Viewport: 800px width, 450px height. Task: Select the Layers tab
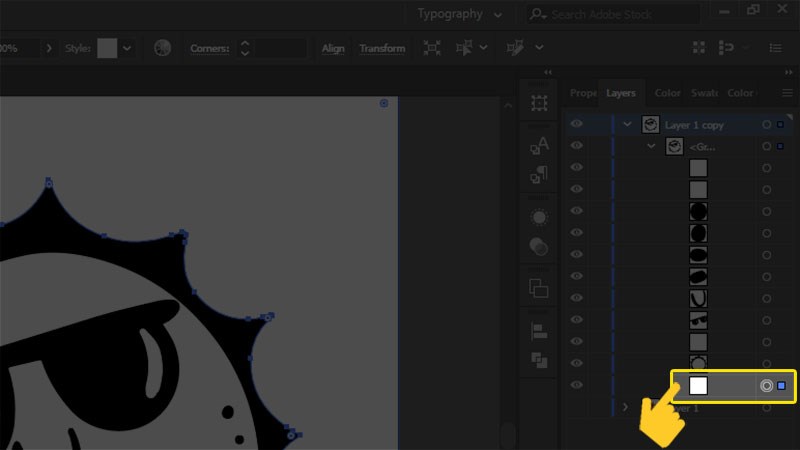coord(621,93)
